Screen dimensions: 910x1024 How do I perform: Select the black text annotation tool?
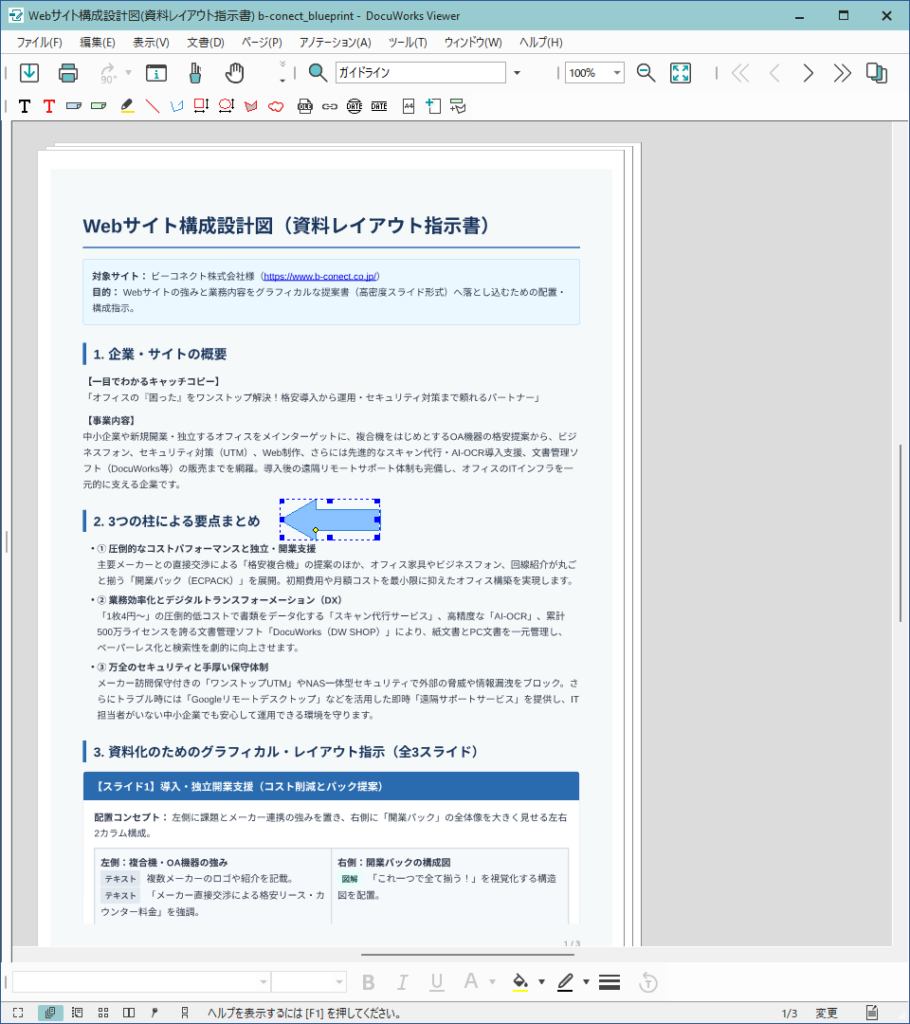coord(25,106)
